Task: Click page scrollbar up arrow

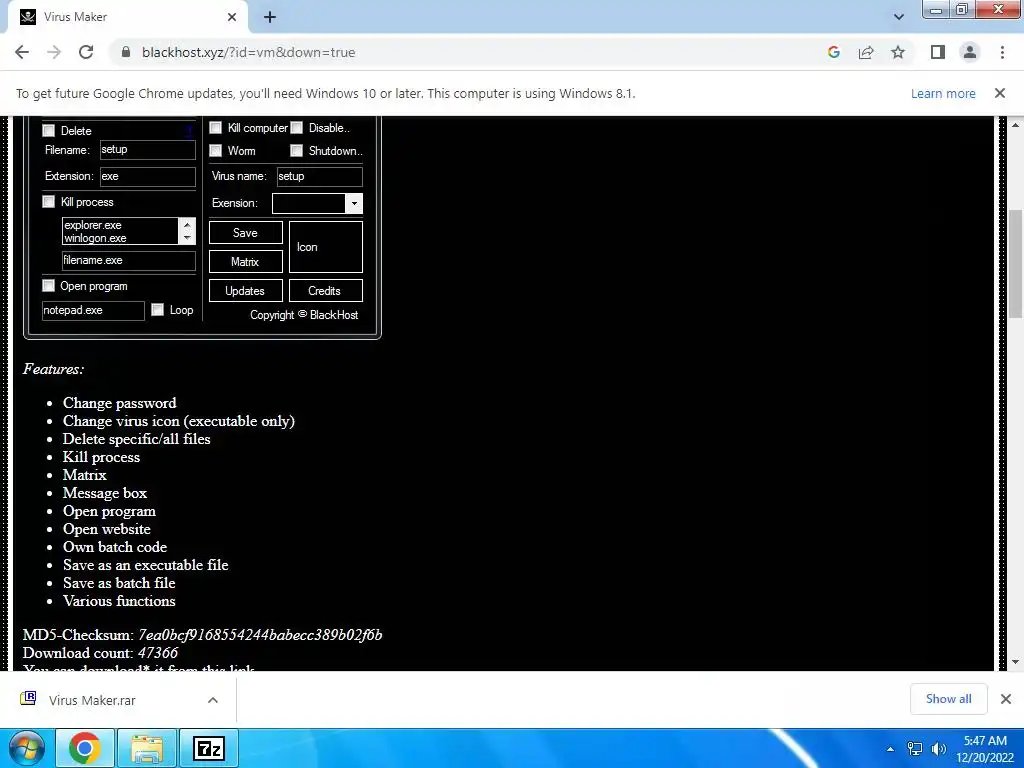Action: pyautogui.click(x=1015, y=124)
